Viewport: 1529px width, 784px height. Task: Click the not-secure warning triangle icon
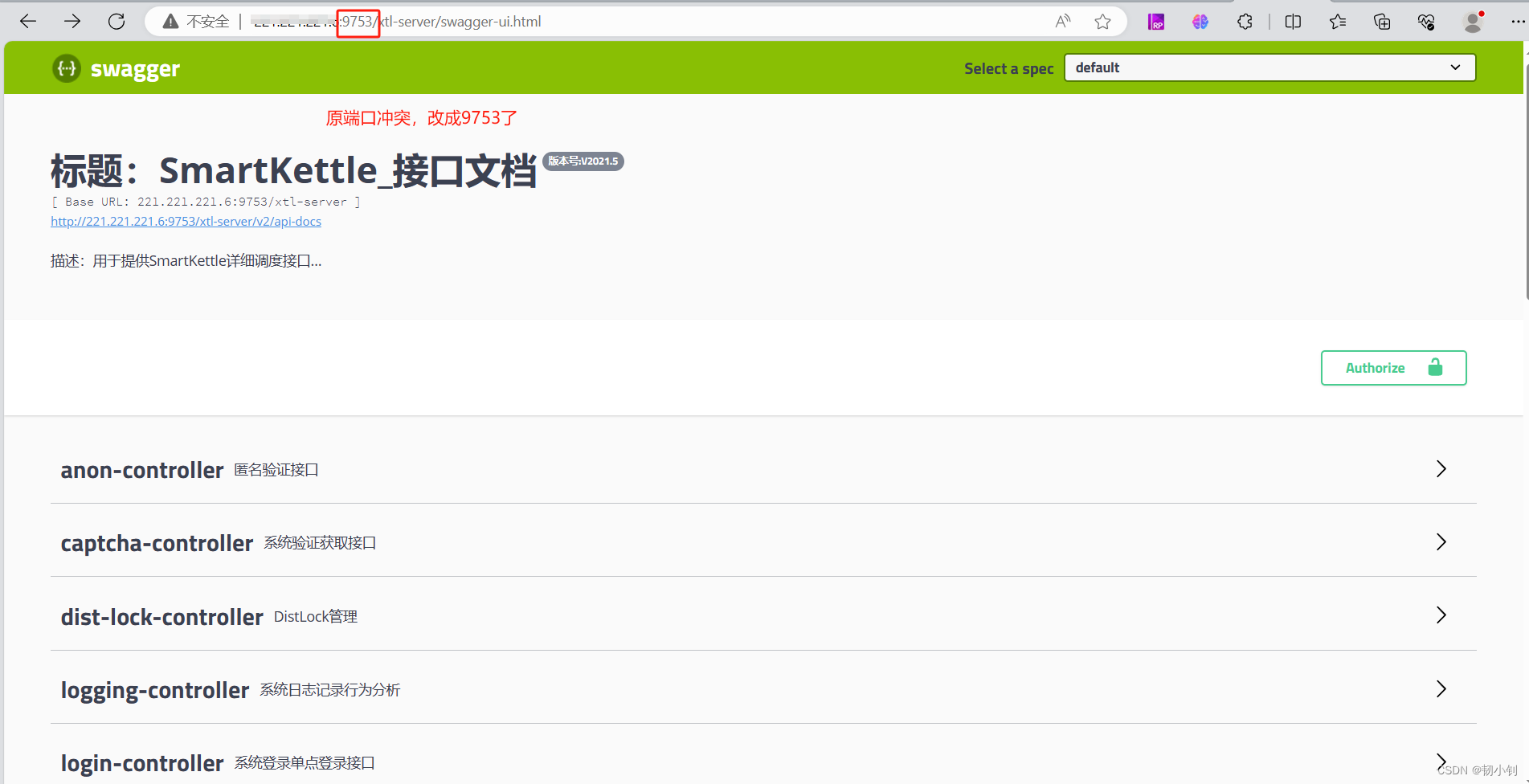coord(170,22)
